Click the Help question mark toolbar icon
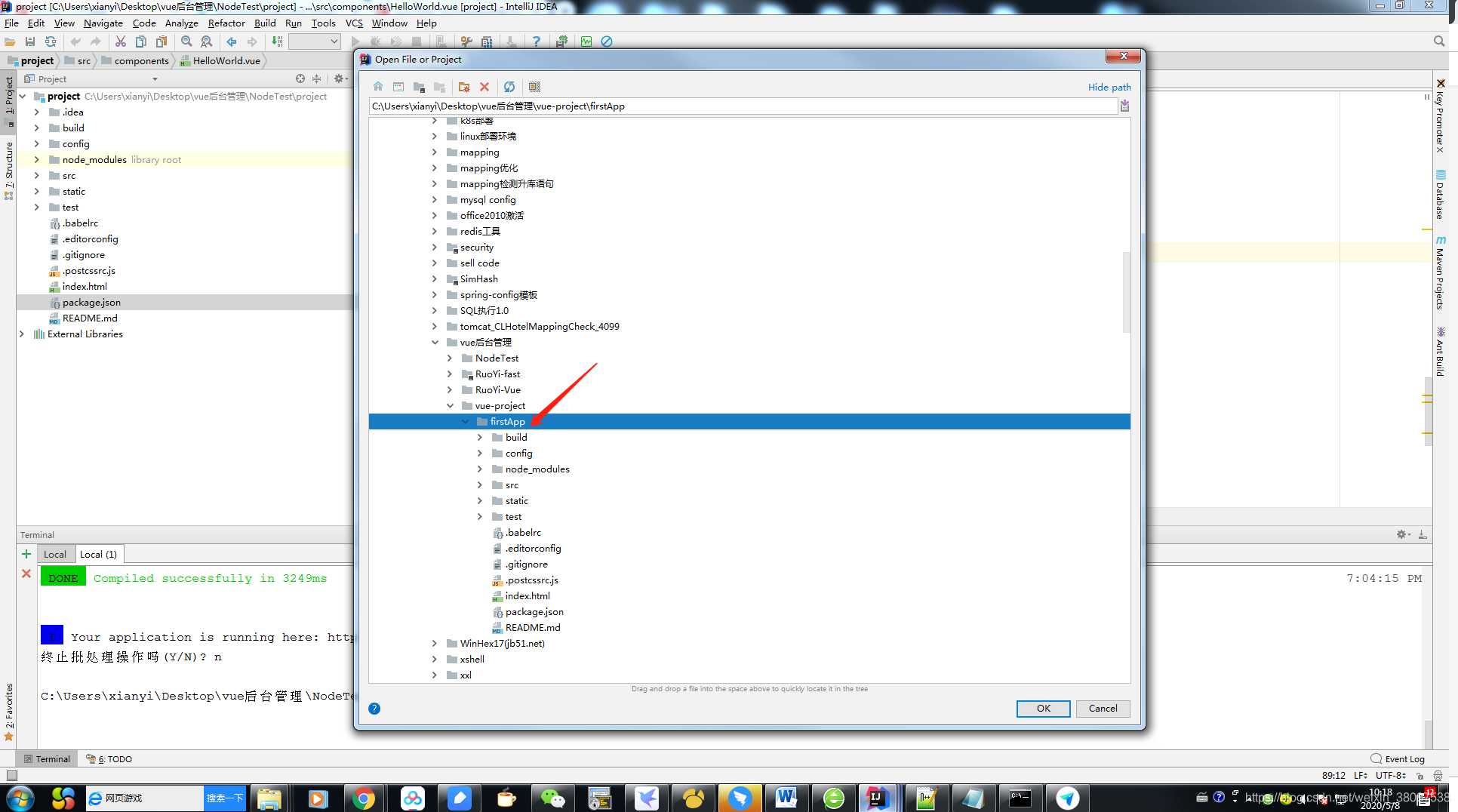1458x812 pixels. point(537,42)
